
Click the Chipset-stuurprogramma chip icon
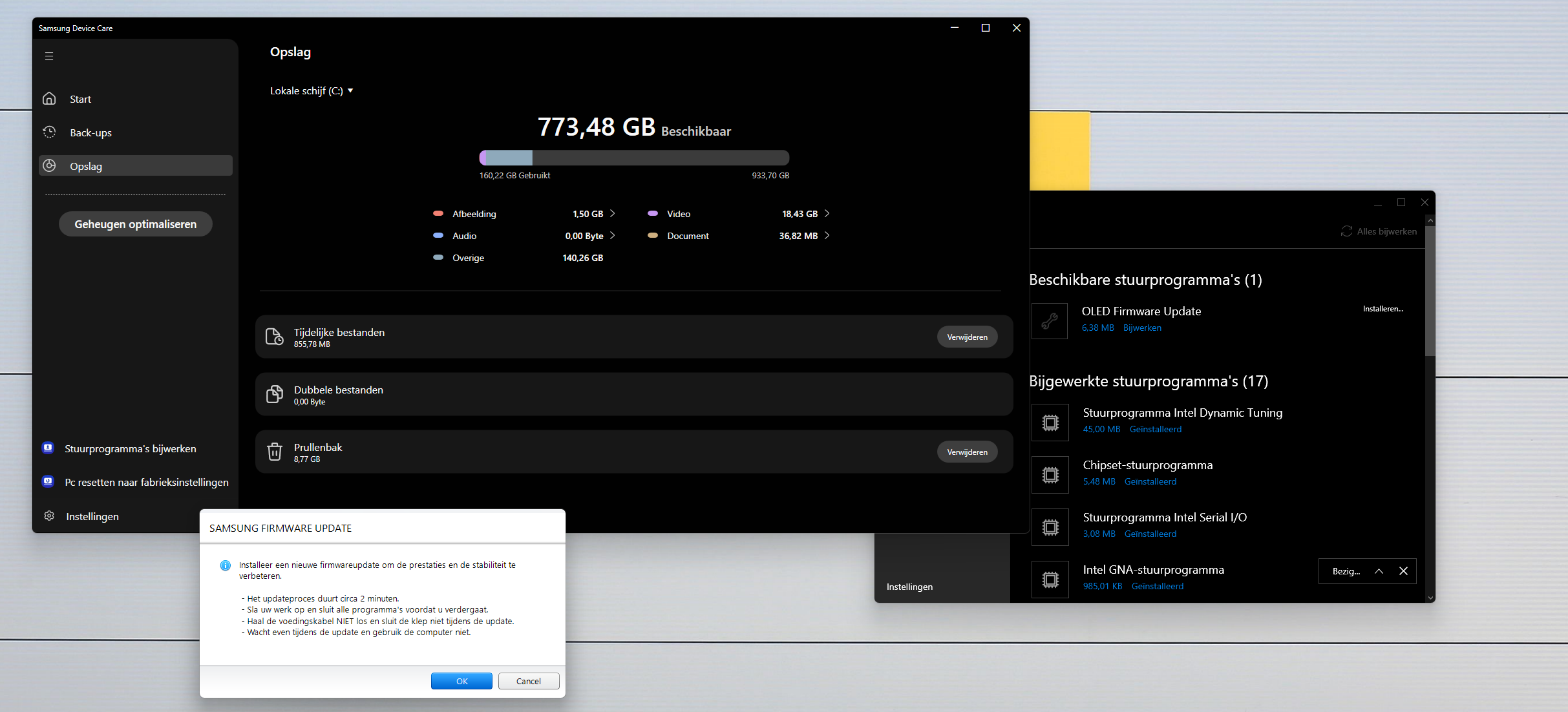click(1050, 475)
